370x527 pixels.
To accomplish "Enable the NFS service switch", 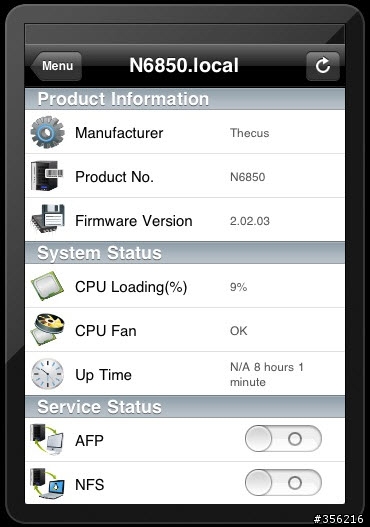I will pos(283,483).
